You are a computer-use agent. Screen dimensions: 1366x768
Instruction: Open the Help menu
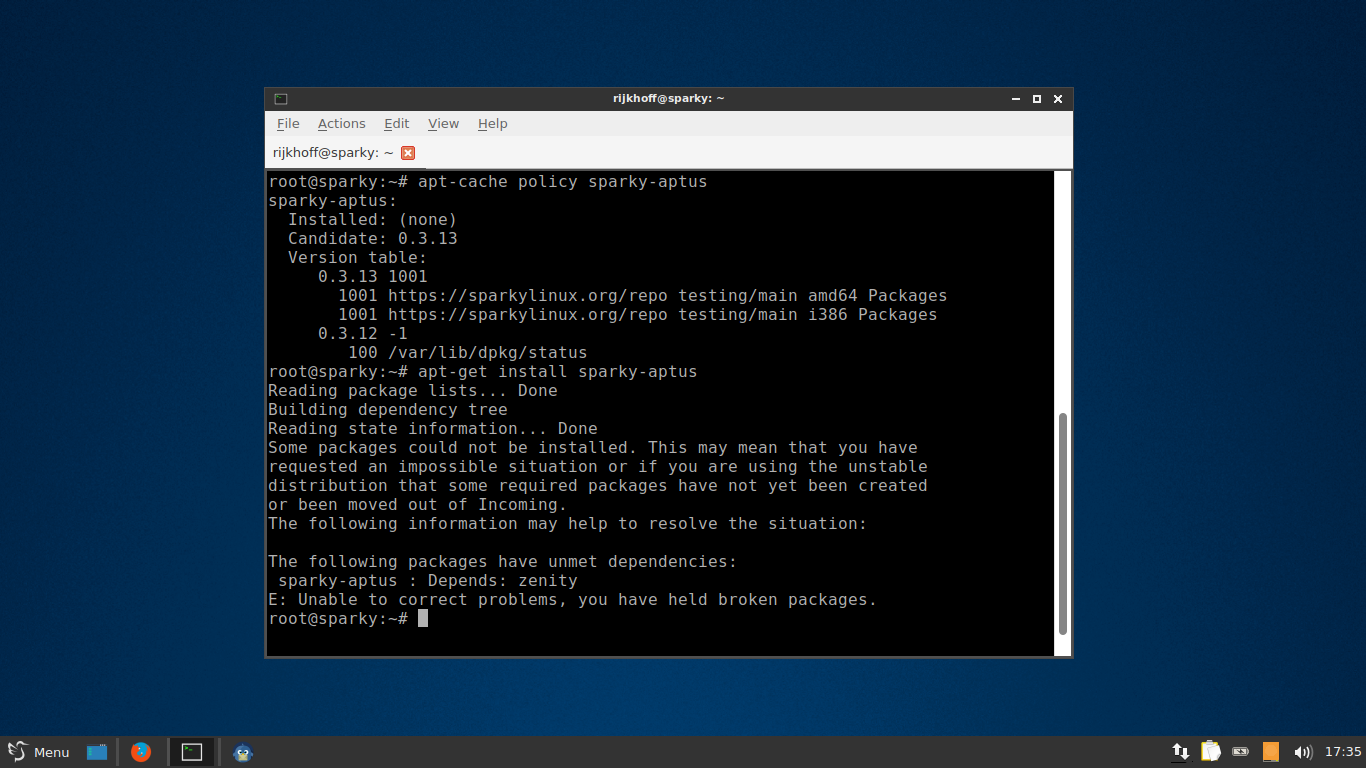492,124
